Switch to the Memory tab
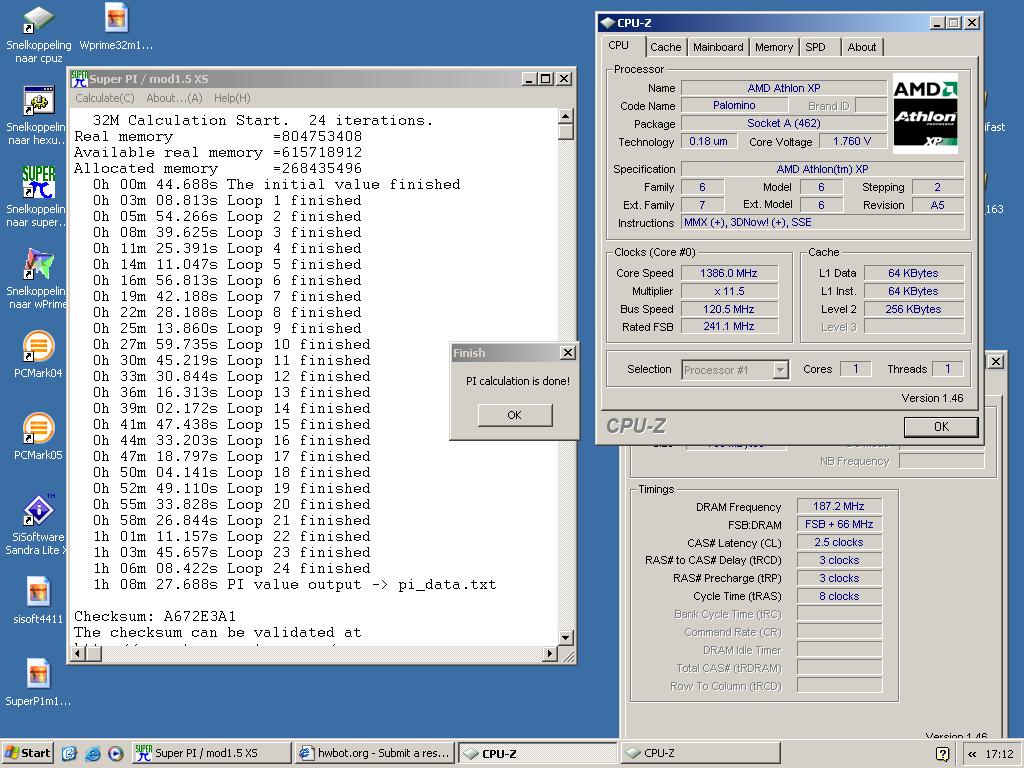Screen dimensions: 1024x768 (x=774, y=47)
